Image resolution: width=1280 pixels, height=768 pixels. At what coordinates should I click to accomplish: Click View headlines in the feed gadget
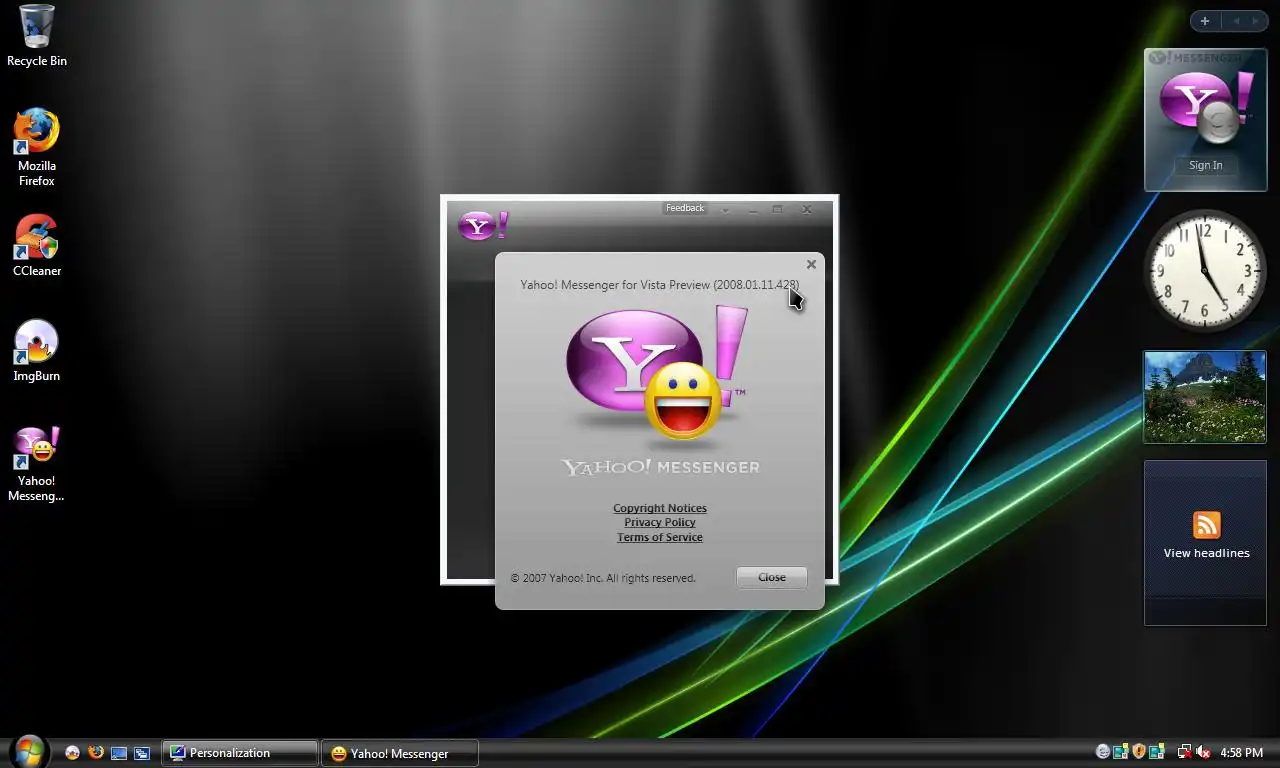tap(1206, 553)
